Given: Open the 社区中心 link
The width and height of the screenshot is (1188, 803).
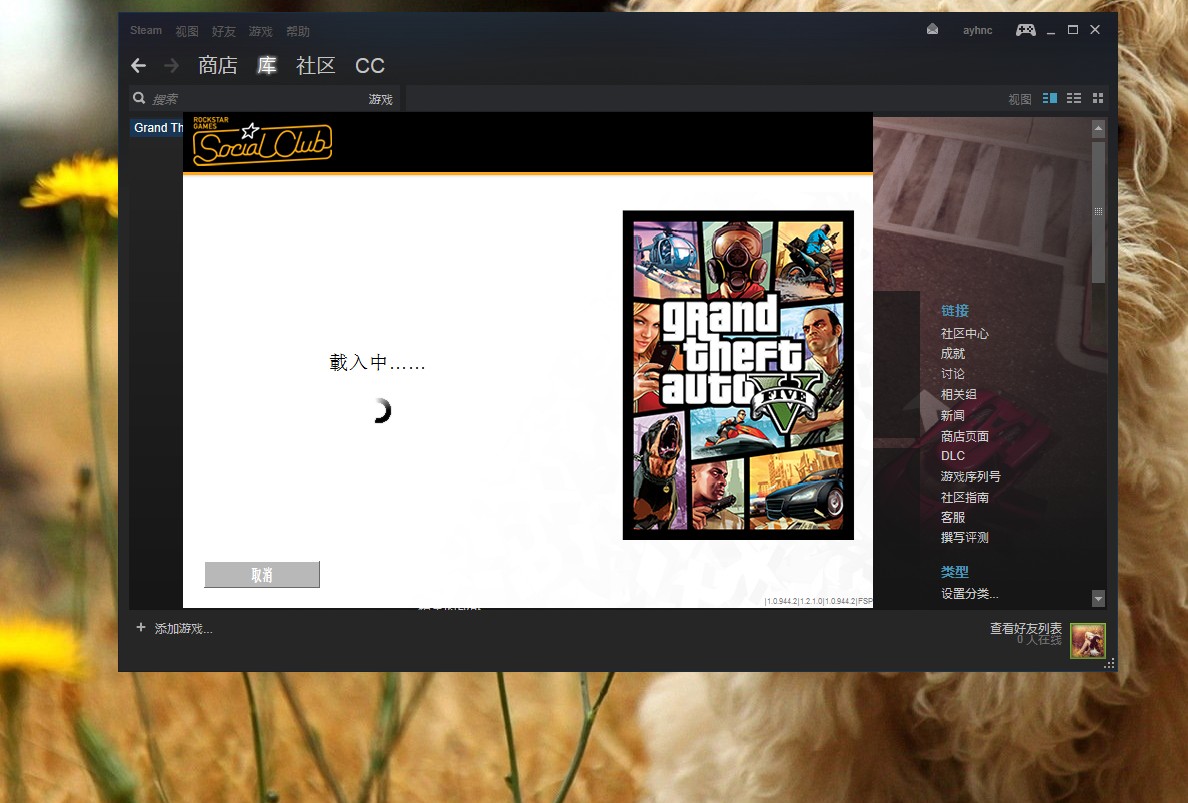Looking at the screenshot, I should [x=964, y=333].
